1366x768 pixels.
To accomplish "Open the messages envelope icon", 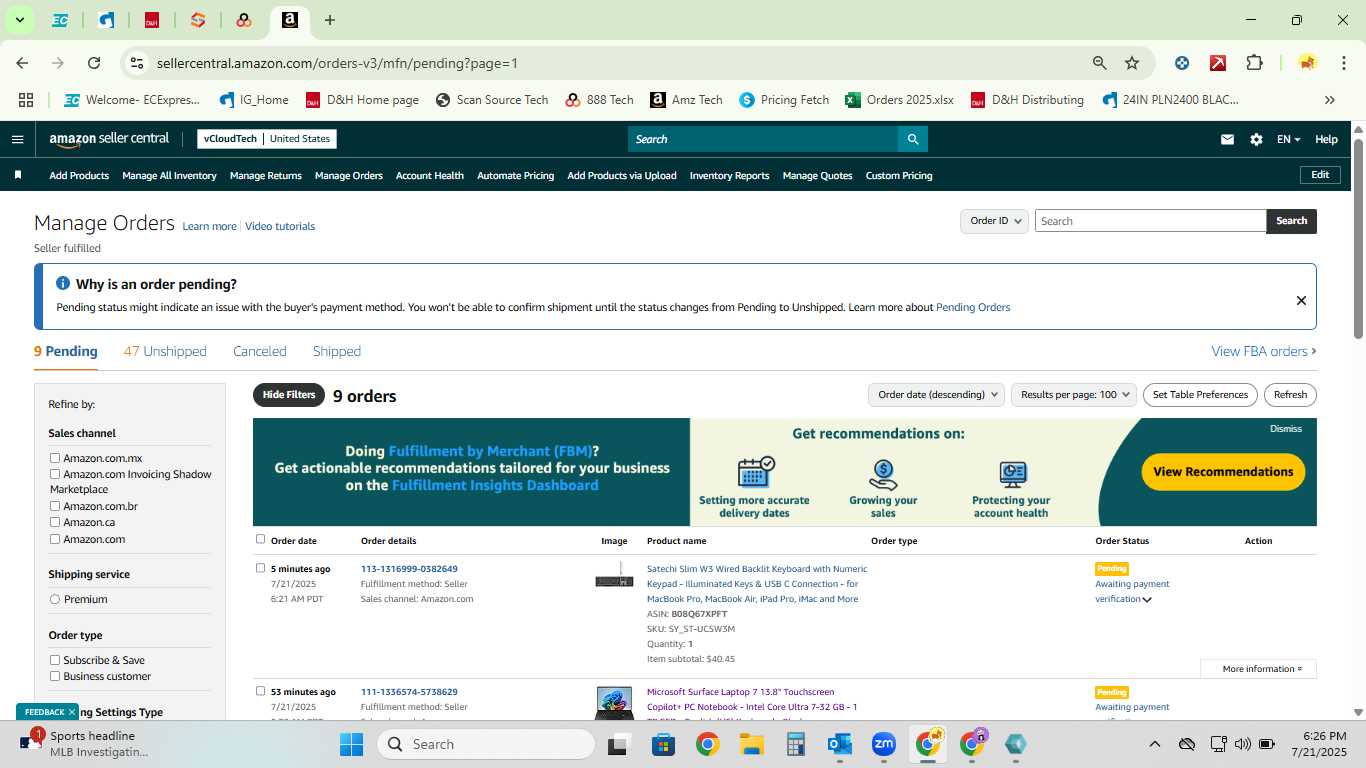I will click(x=1227, y=140).
